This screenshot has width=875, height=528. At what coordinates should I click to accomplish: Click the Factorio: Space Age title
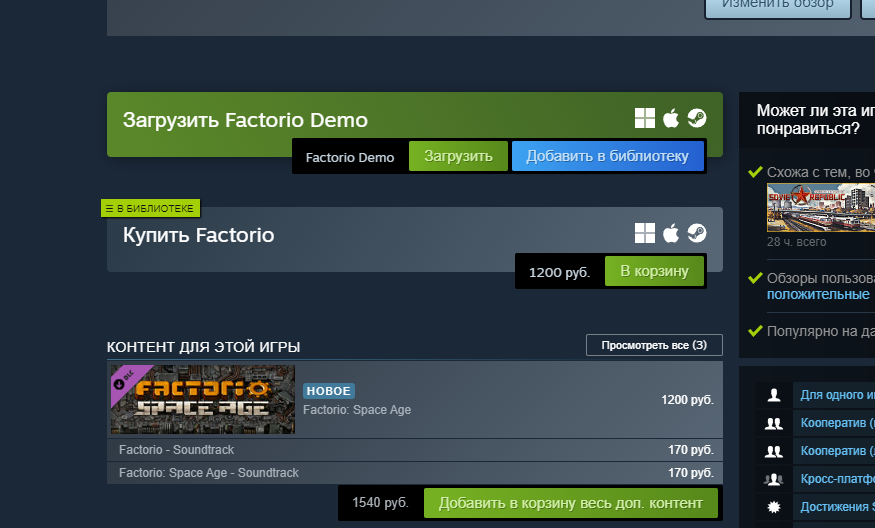pyautogui.click(x=357, y=410)
